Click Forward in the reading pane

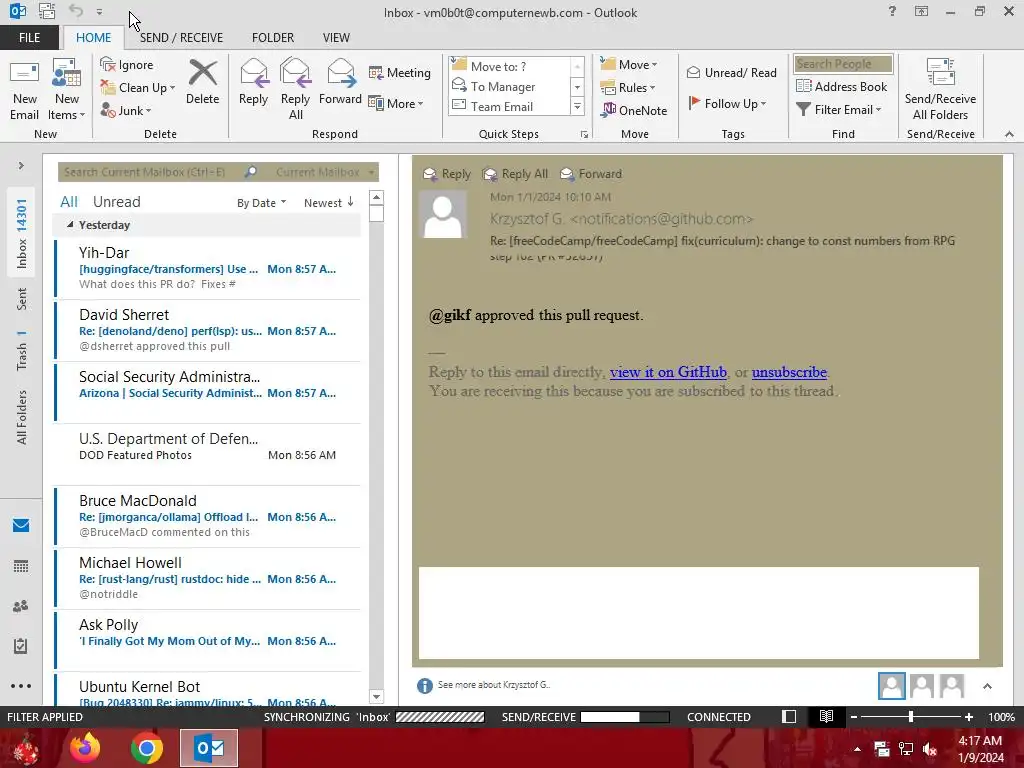coord(591,174)
